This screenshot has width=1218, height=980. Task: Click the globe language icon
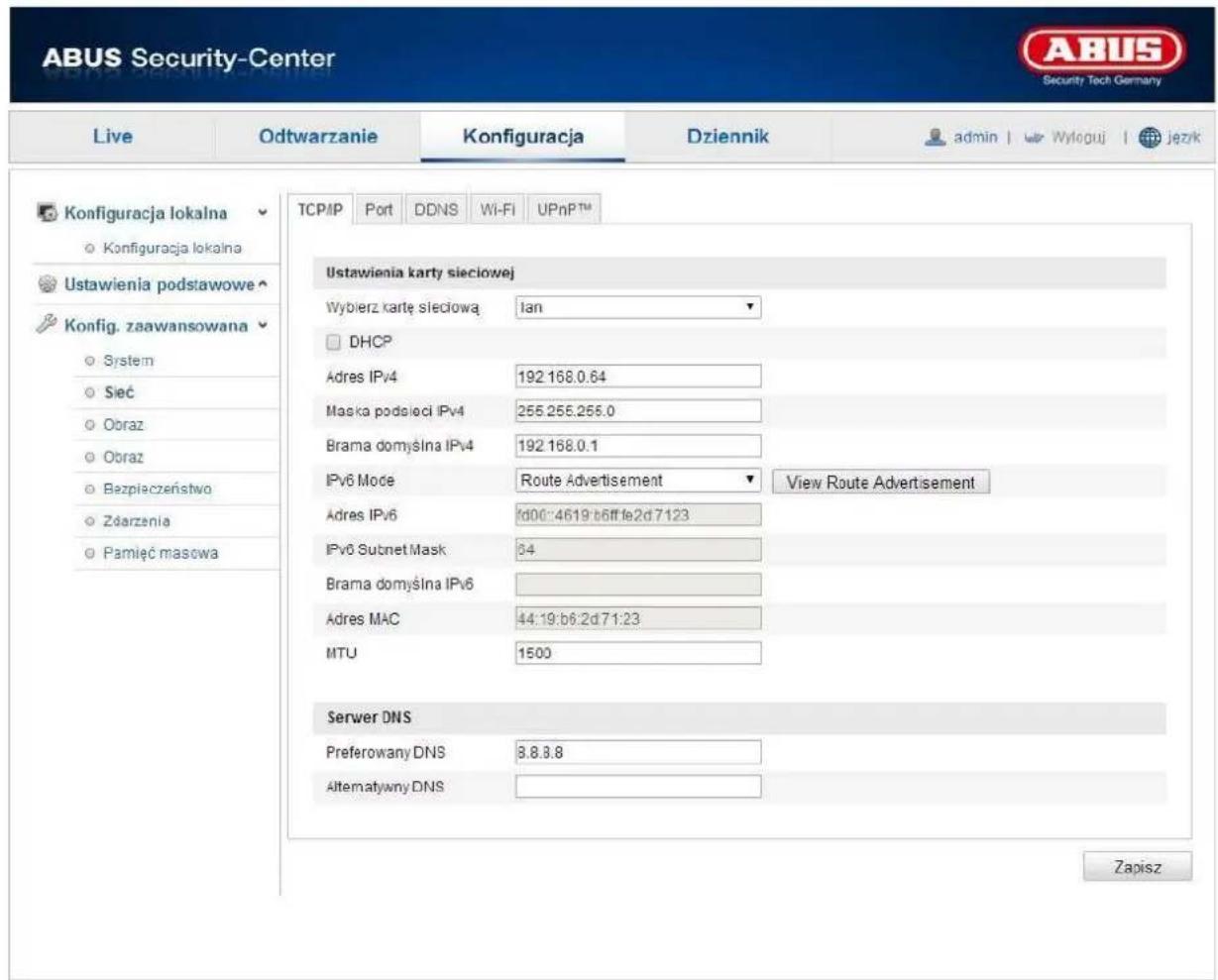tap(1148, 138)
